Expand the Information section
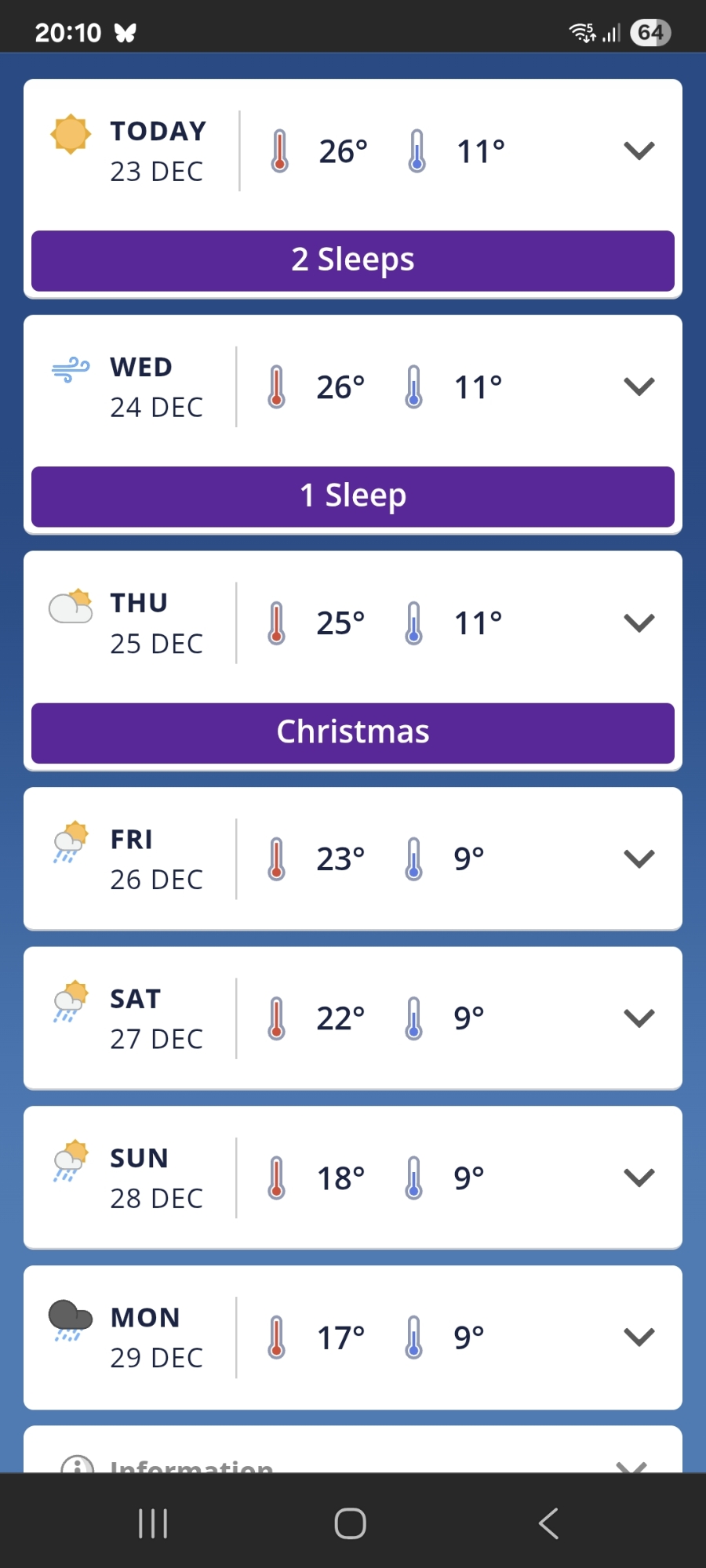Screen dimensions: 706x1568 (631, 1464)
